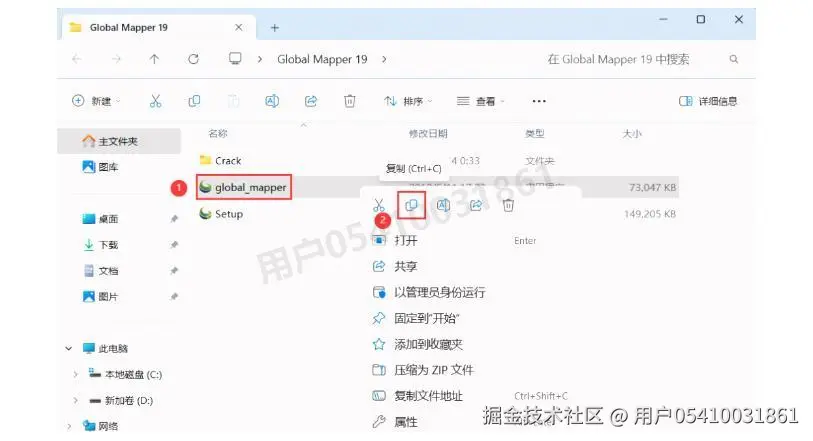
Task: Open the 查看 (View) dropdown
Action: (x=481, y=101)
